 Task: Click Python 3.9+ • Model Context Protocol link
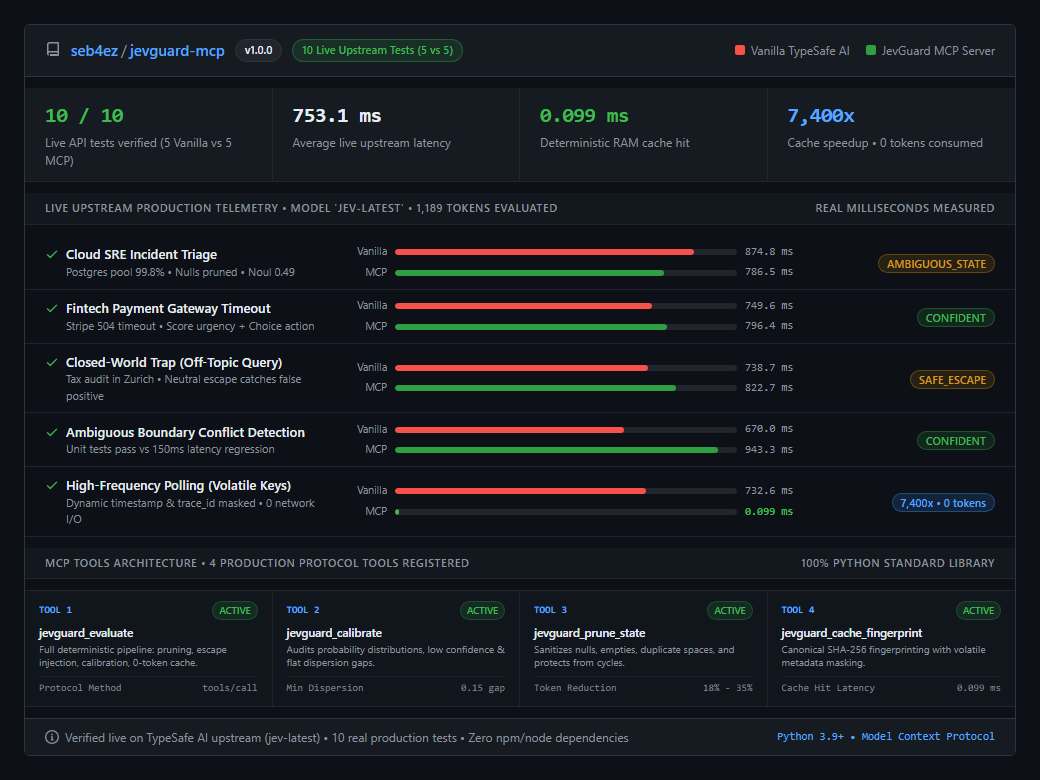[x=885, y=736]
